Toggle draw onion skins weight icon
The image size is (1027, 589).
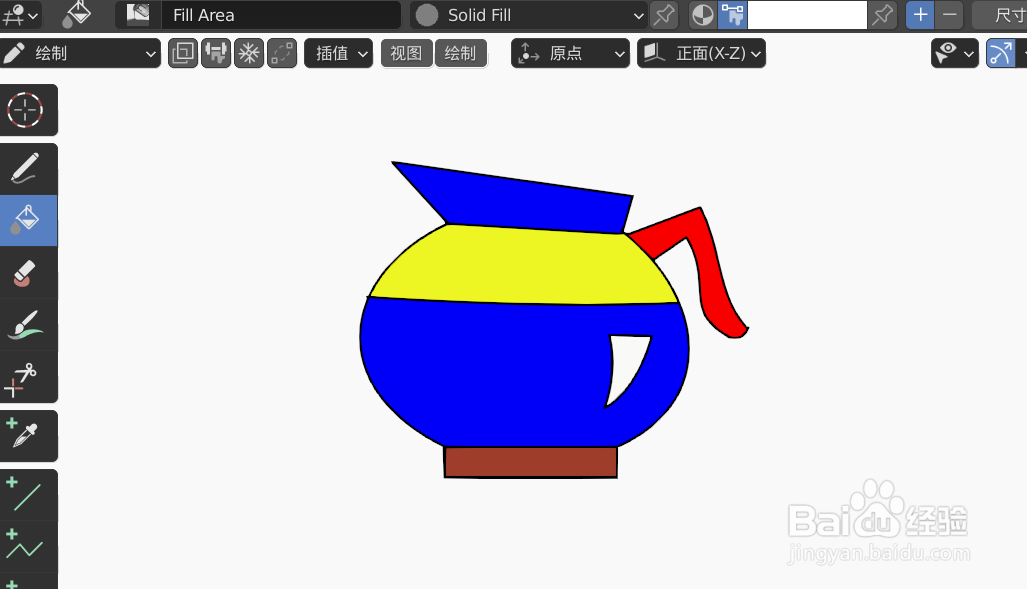215,53
